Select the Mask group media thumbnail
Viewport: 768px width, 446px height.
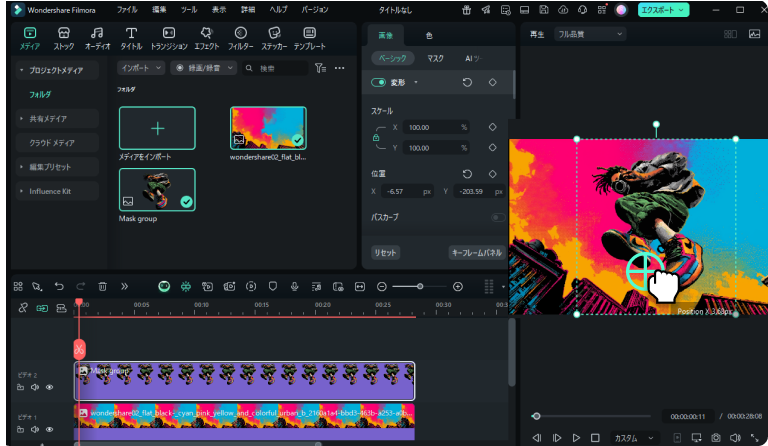pyautogui.click(x=157, y=190)
